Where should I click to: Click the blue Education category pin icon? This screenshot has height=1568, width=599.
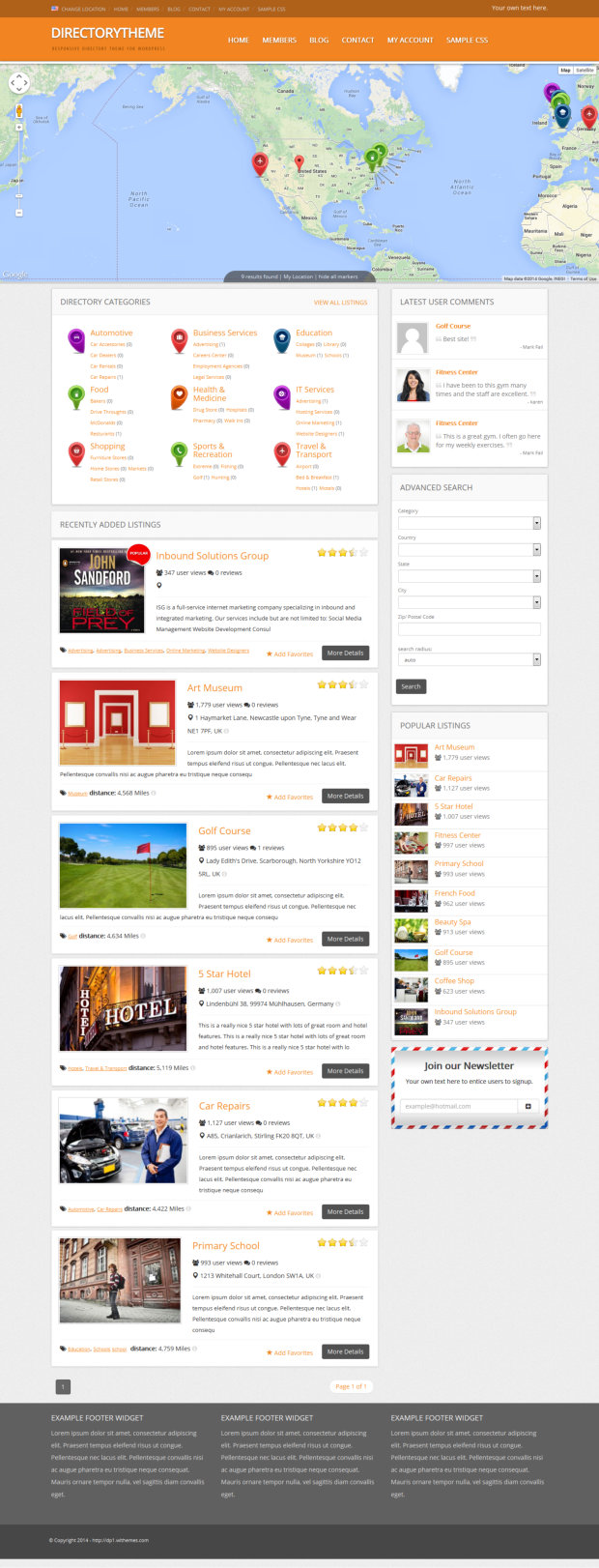pyautogui.click(x=281, y=339)
